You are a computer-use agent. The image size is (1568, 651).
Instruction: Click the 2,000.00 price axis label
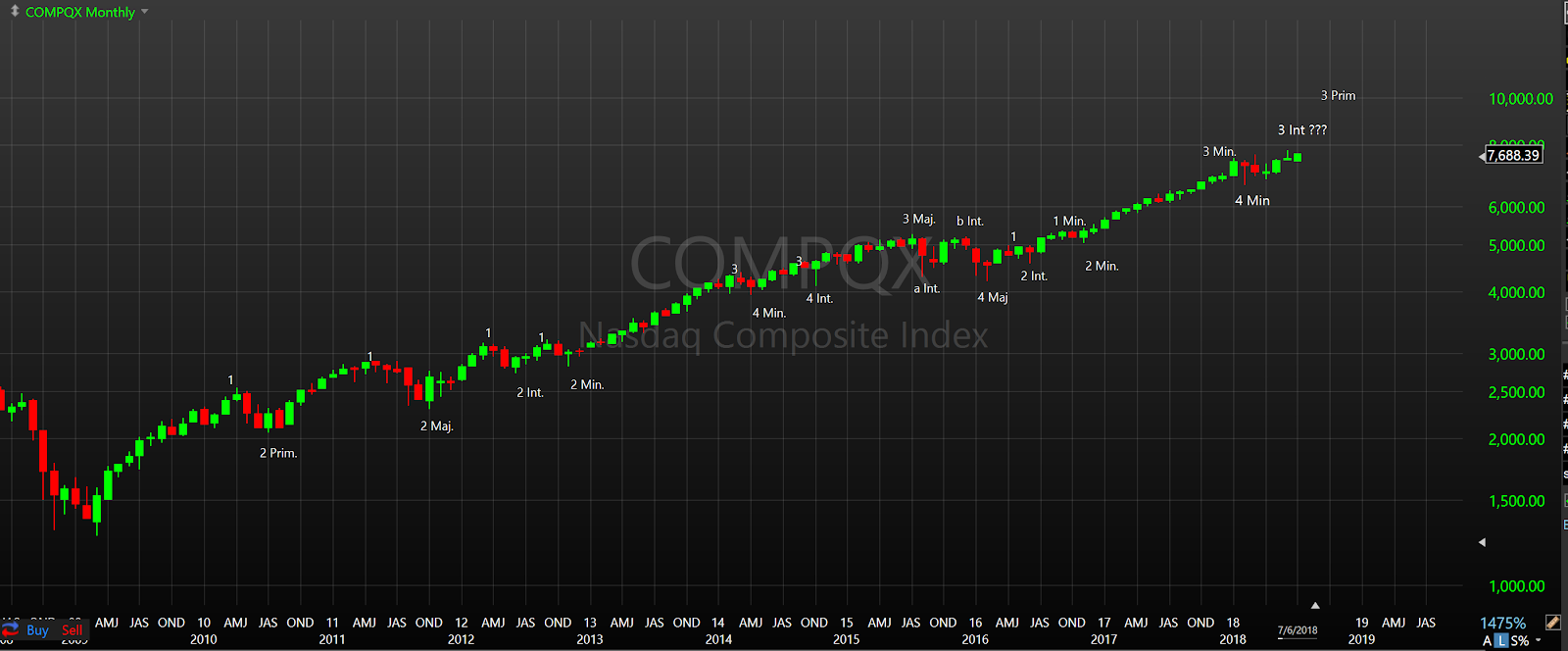[1516, 440]
